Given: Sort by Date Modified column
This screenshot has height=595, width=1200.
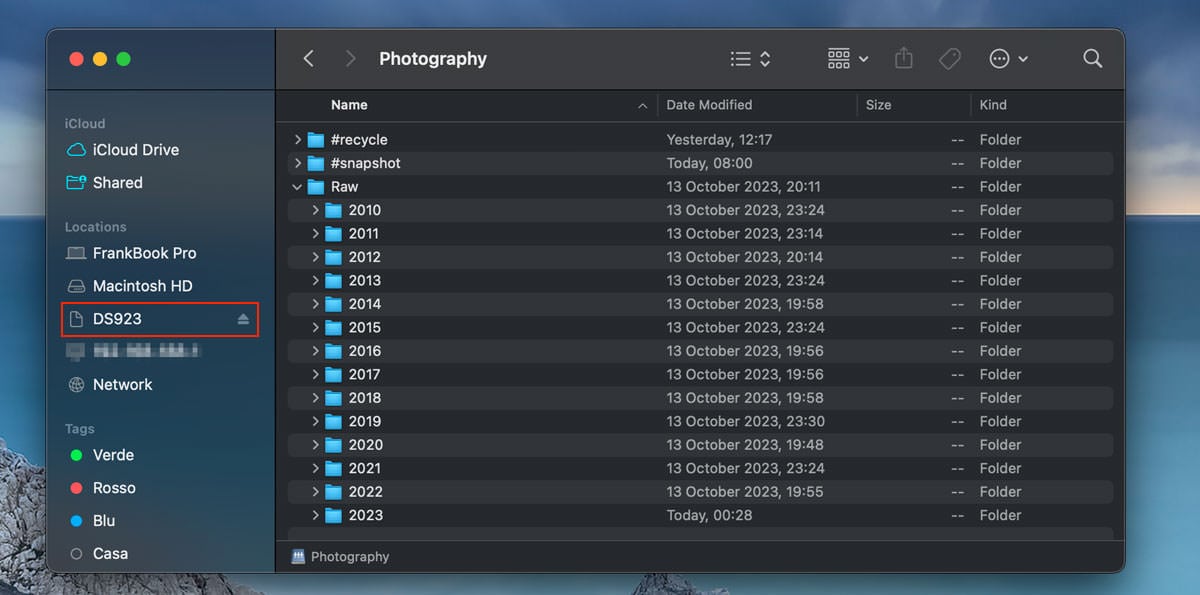Looking at the screenshot, I should point(709,105).
